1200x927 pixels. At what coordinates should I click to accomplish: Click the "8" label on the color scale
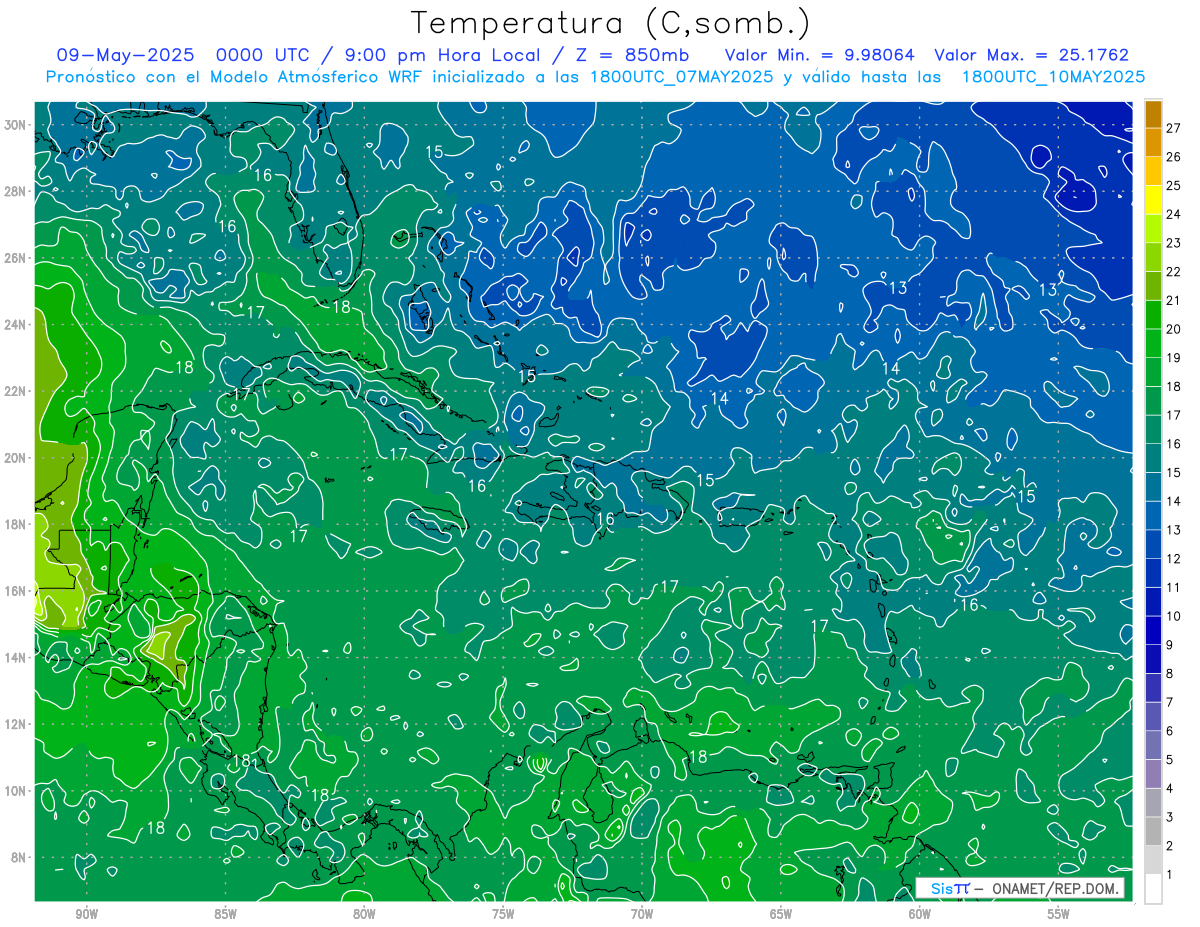click(x=1170, y=673)
